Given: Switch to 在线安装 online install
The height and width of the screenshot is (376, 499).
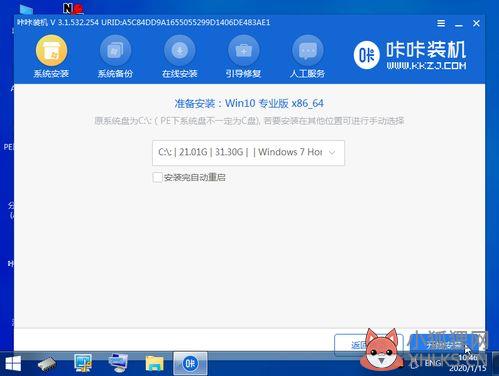Looking at the screenshot, I should 180,57.
